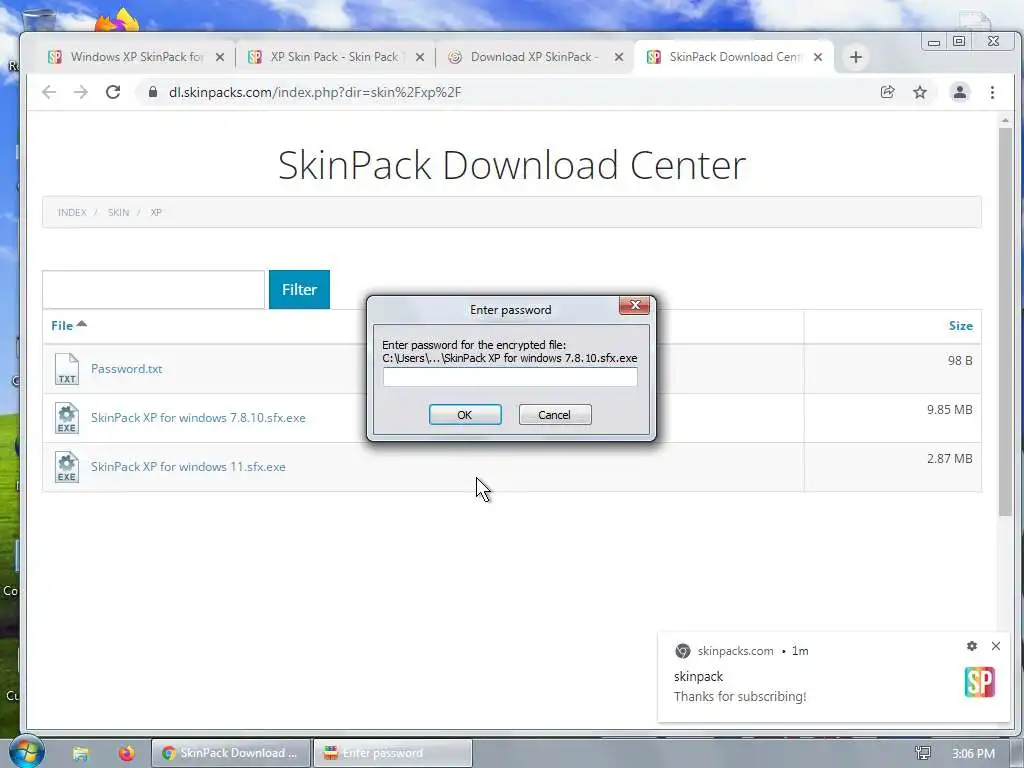Open a new tab with the plus button
This screenshot has height=768, width=1024.
click(856, 57)
